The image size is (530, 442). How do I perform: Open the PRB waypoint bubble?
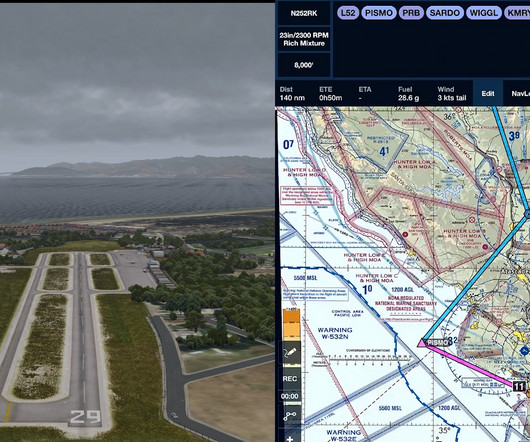pos(411,13)
